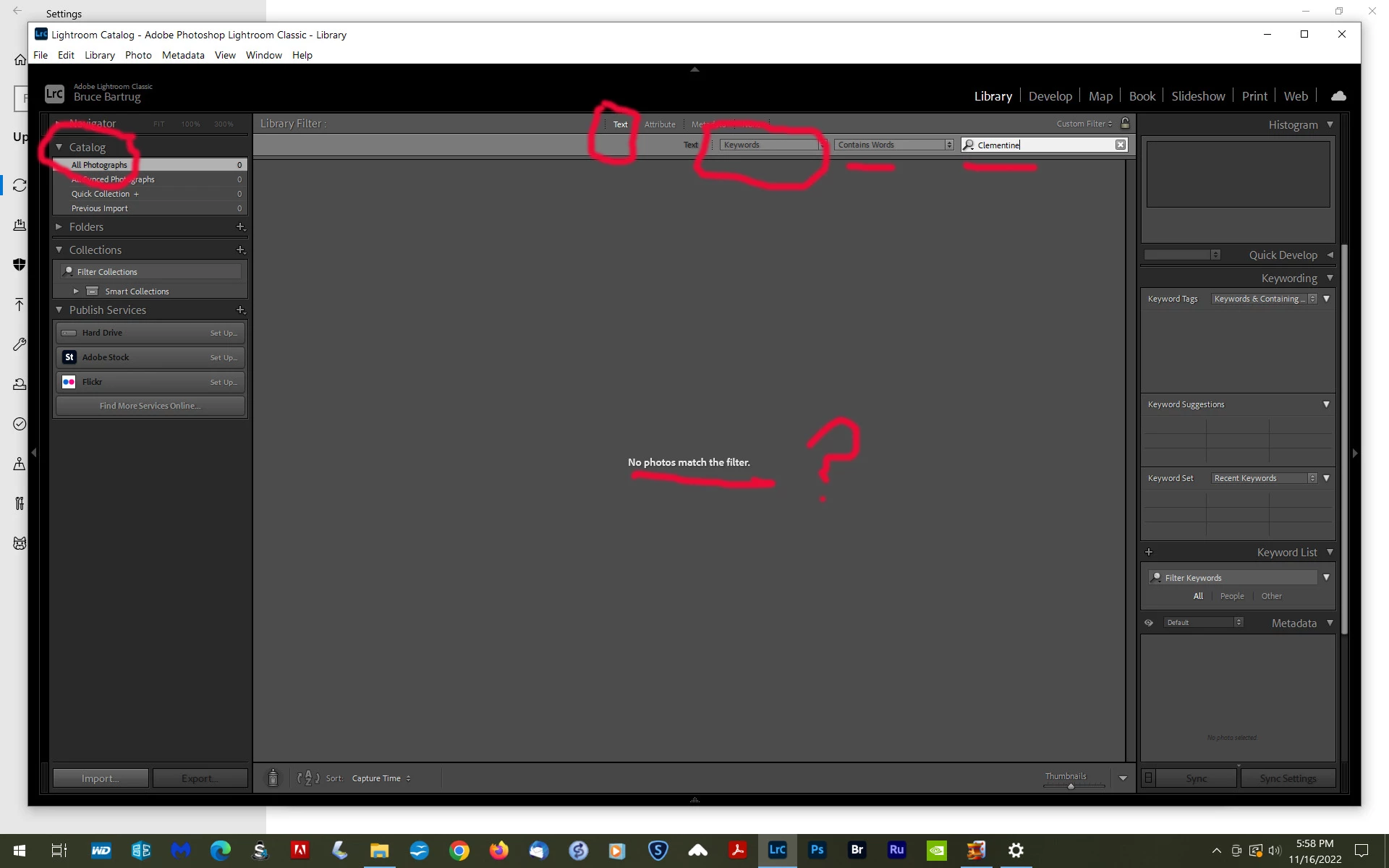Click the Metadata panel eye icon
This screenshot has width=1389, height=868.
coord(1149,623)
